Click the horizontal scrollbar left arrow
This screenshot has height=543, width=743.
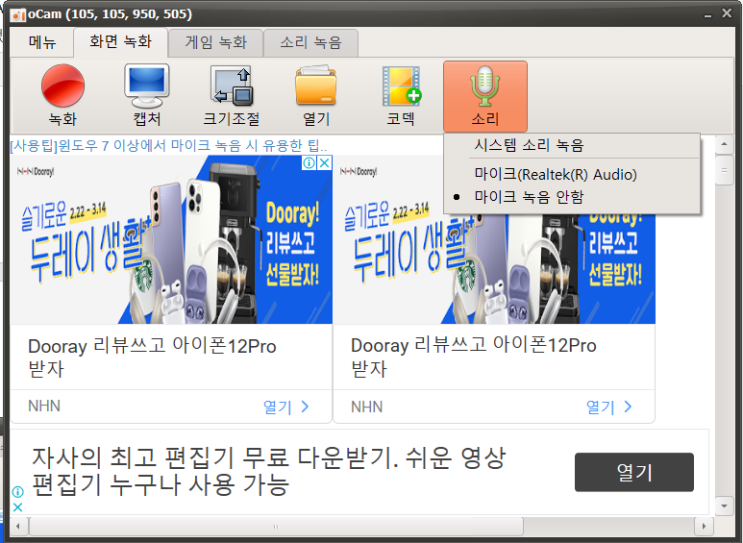(18, 526)
